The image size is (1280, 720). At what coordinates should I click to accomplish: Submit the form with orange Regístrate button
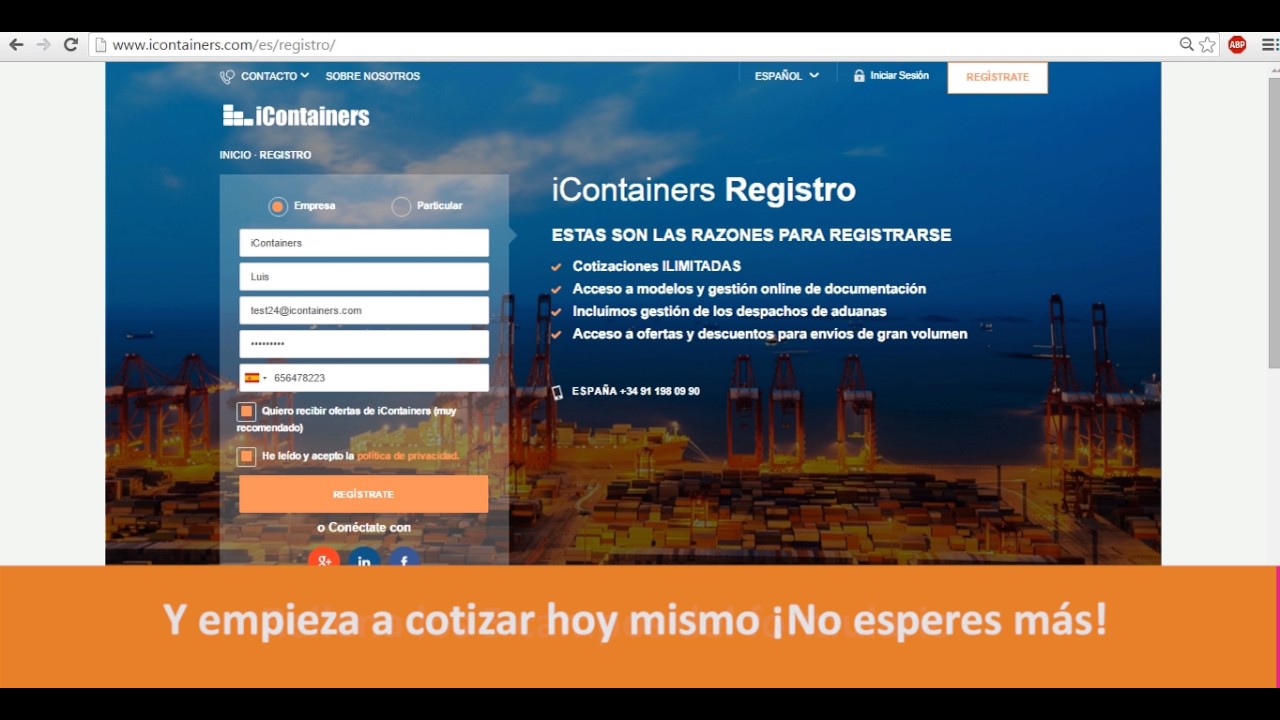pos(364,494)
